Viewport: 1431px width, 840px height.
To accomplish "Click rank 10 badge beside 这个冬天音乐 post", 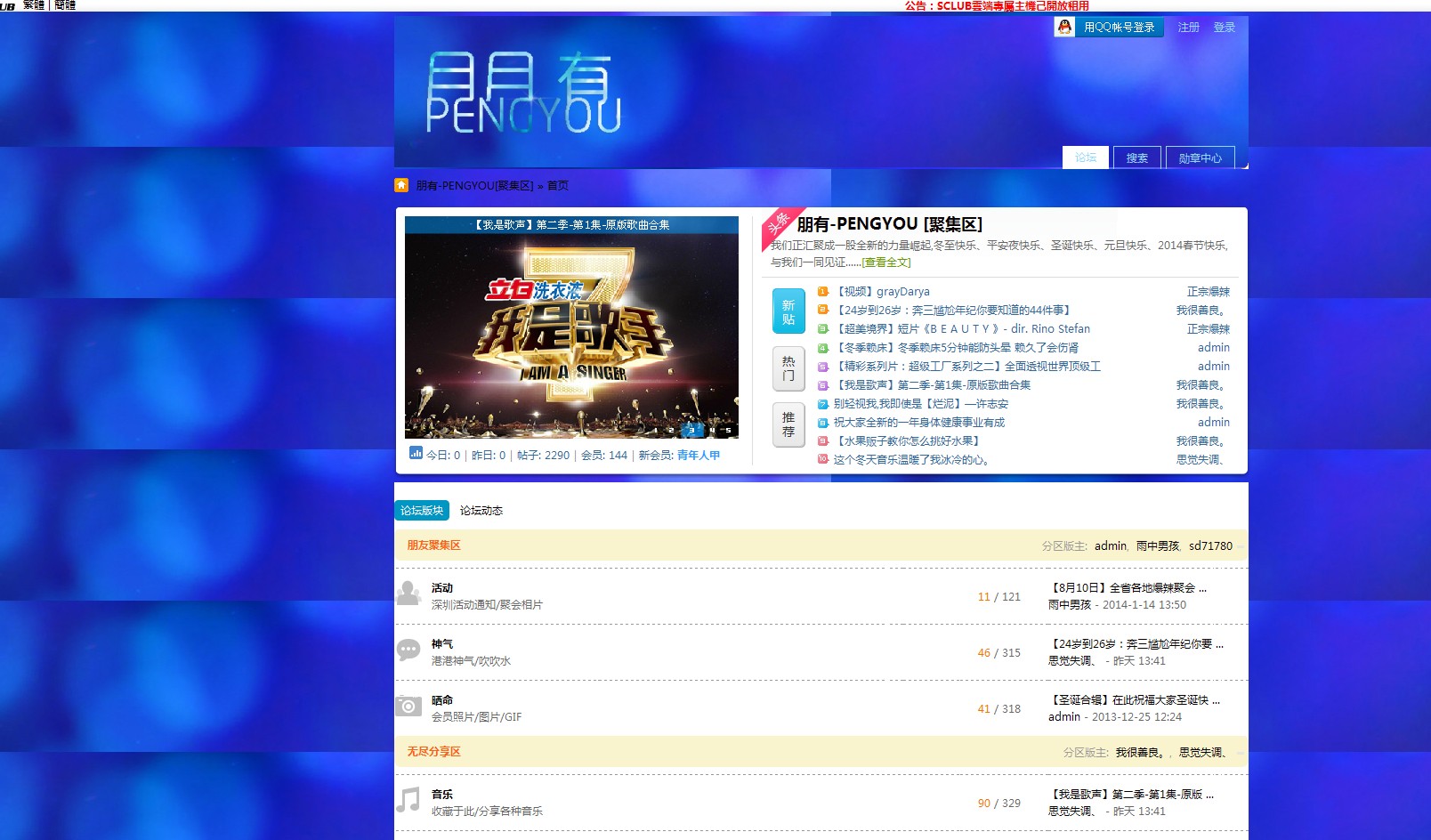I will coord(823,459).
